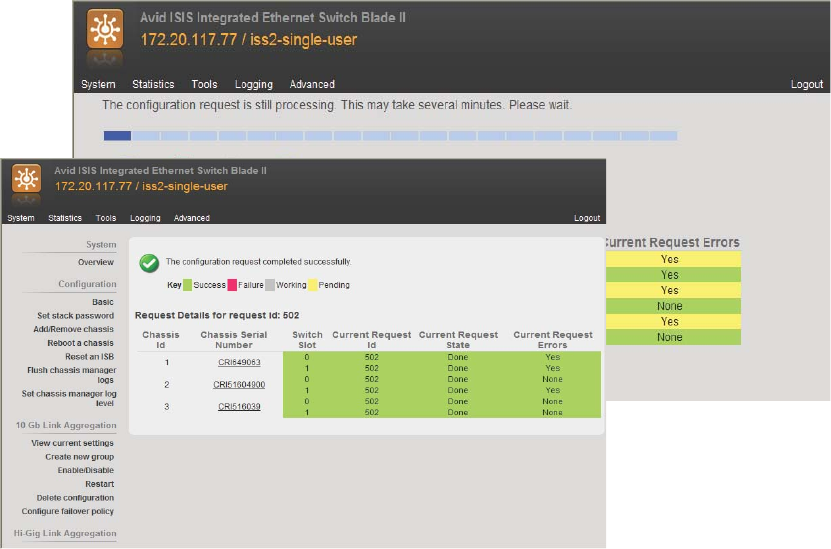Image resolution: width=831 pixels, height=549 pixels.
Task: Open Tools menu in the front window
Action: click(x=105, y=218)
